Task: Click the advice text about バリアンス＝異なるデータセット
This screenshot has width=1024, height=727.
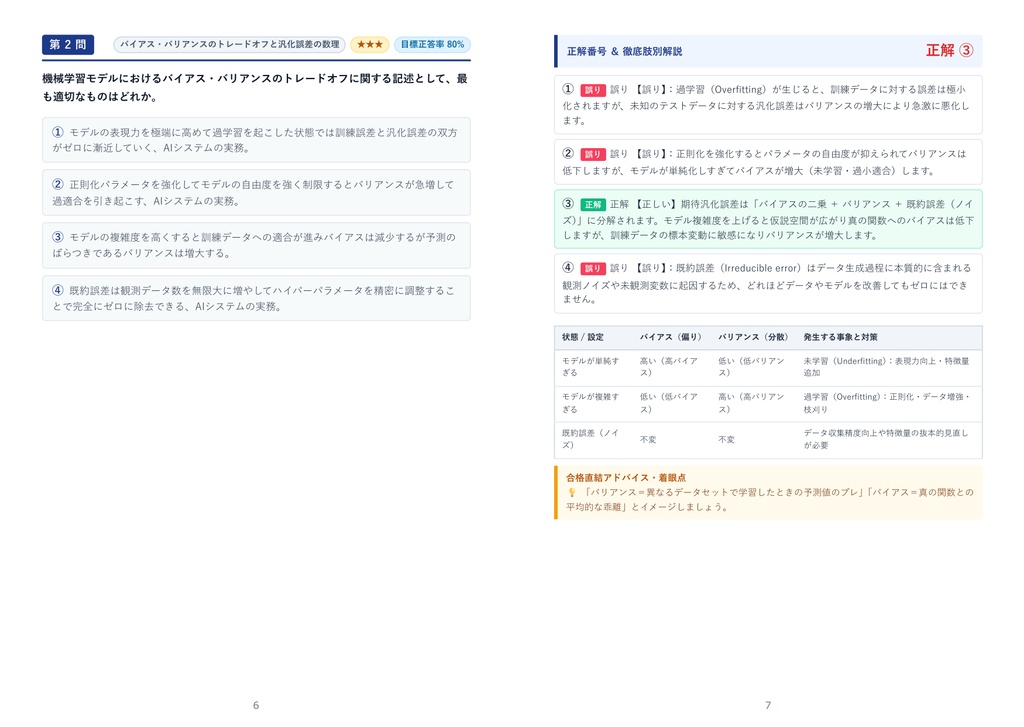Action: point(769,500)
